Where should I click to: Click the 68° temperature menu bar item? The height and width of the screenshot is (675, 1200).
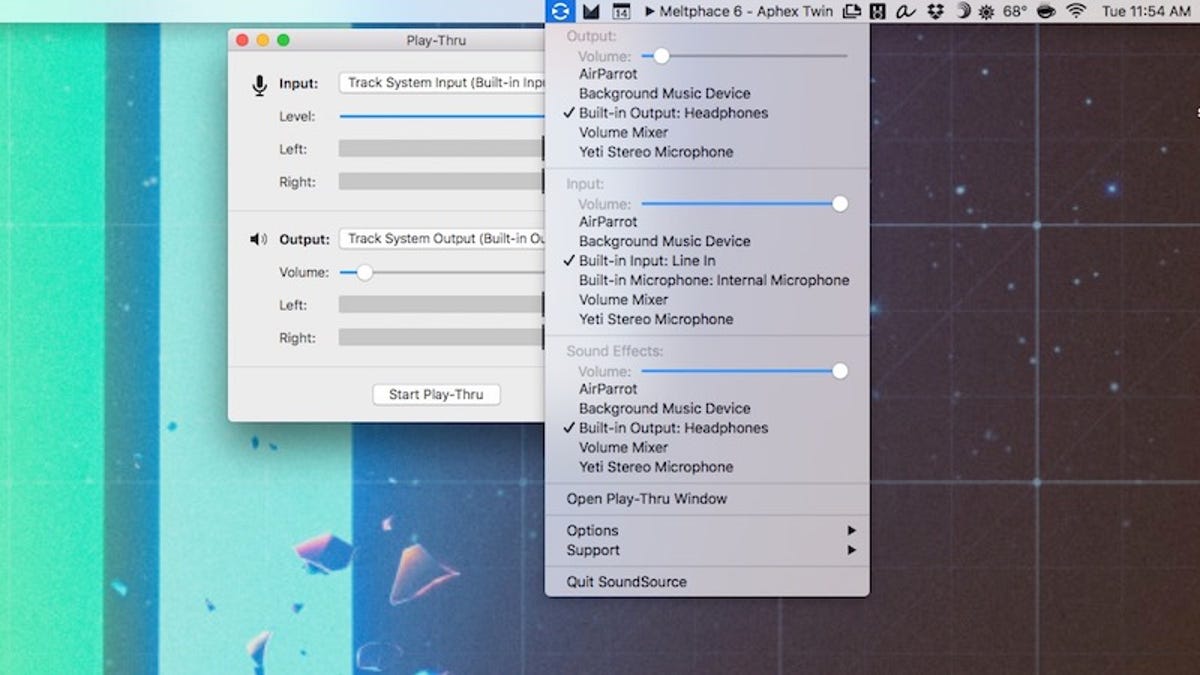pyautogui.click(x=1015, y=12)
